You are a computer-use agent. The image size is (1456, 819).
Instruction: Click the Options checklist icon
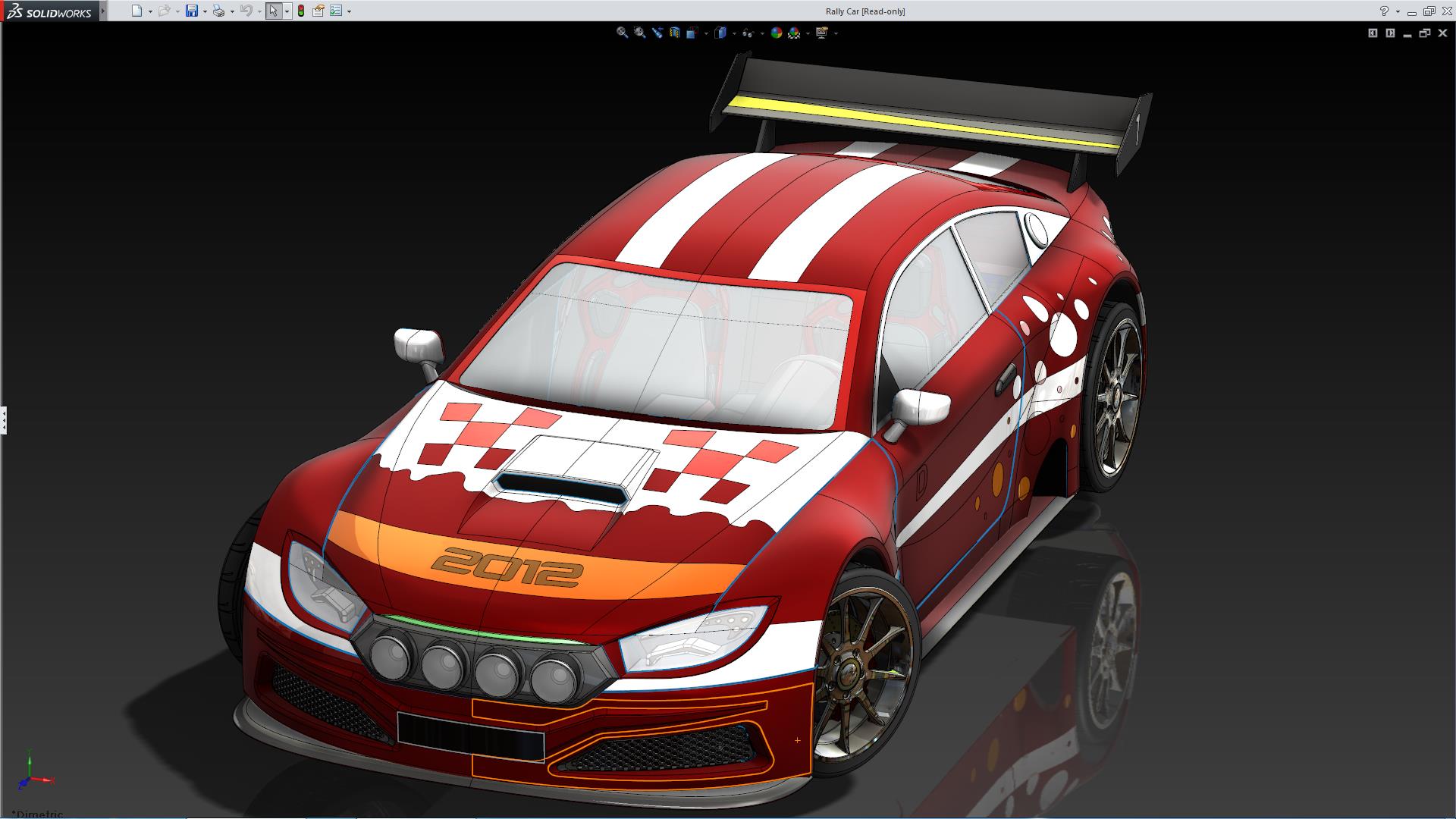pyautogui.click(x=336, y=11)
